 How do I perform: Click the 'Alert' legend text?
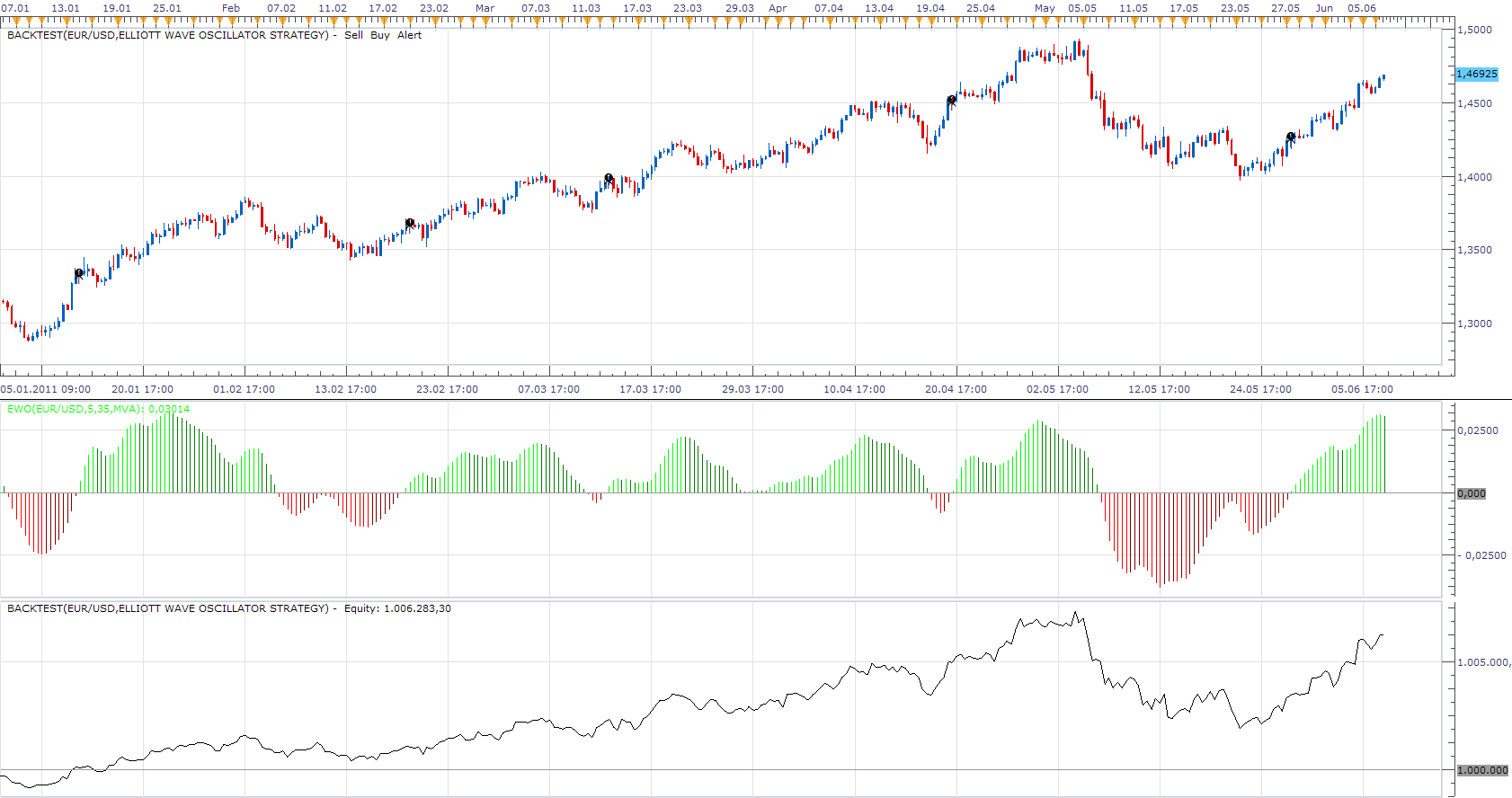tap(410, 35)
